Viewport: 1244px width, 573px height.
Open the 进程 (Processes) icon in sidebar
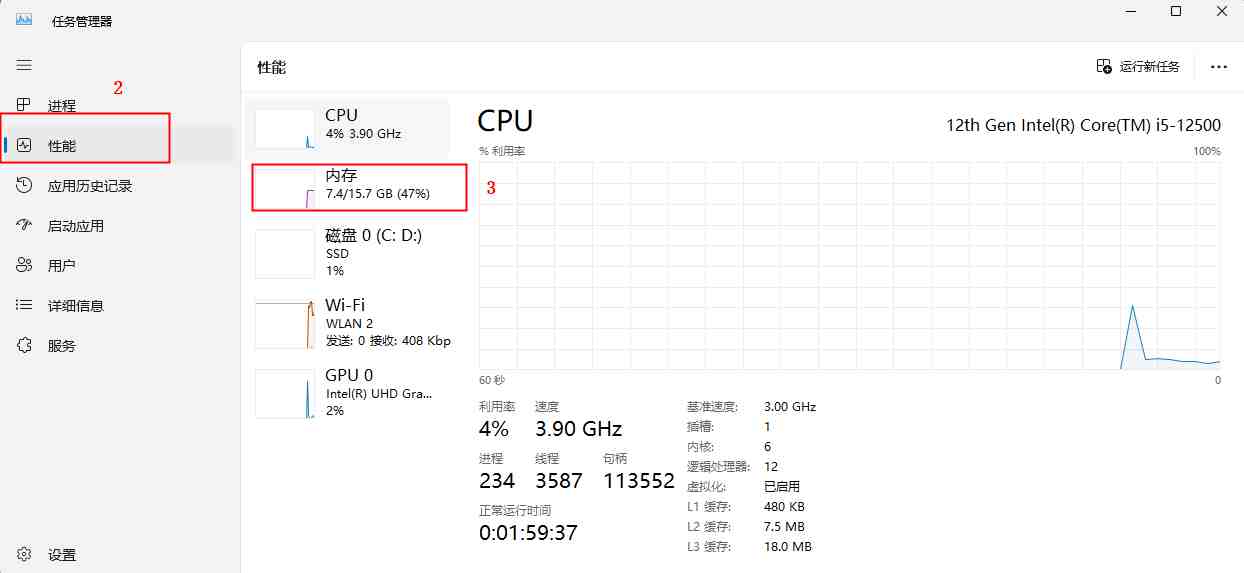[25, 105]
